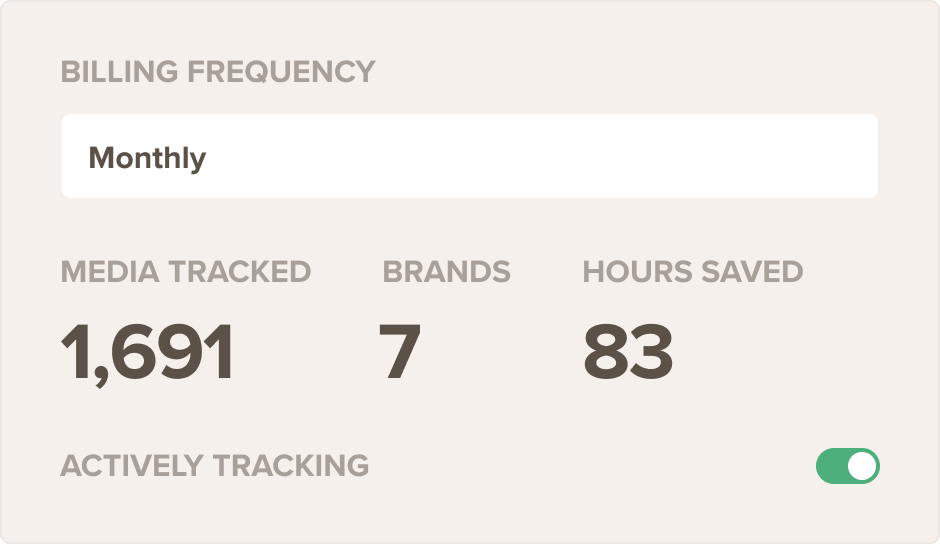Click the Media Tracked label
The height and width of the screenshot is (544, 940).
tap(185, 272)
